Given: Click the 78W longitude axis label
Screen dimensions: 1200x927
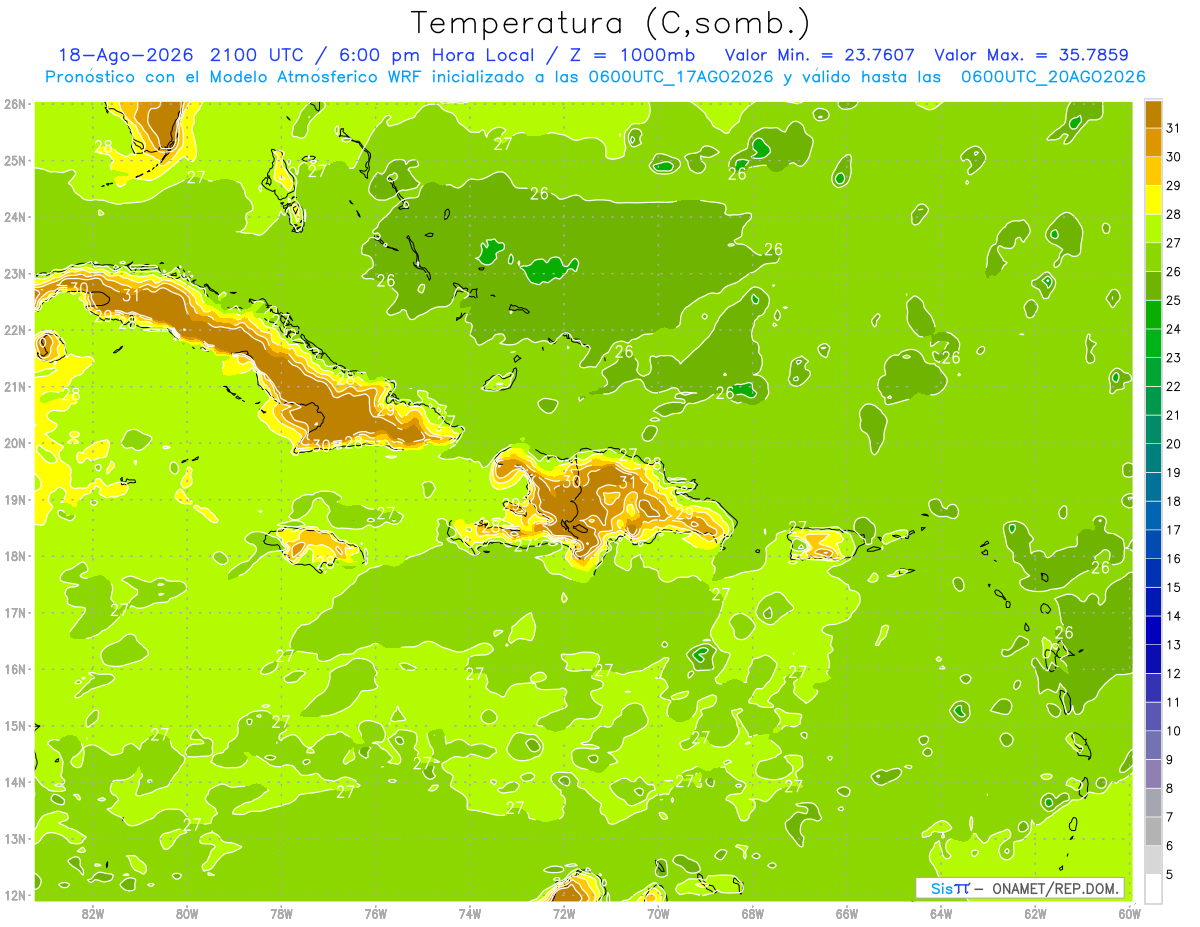Looking at the screenshot, I should click(x=281, y=913).
